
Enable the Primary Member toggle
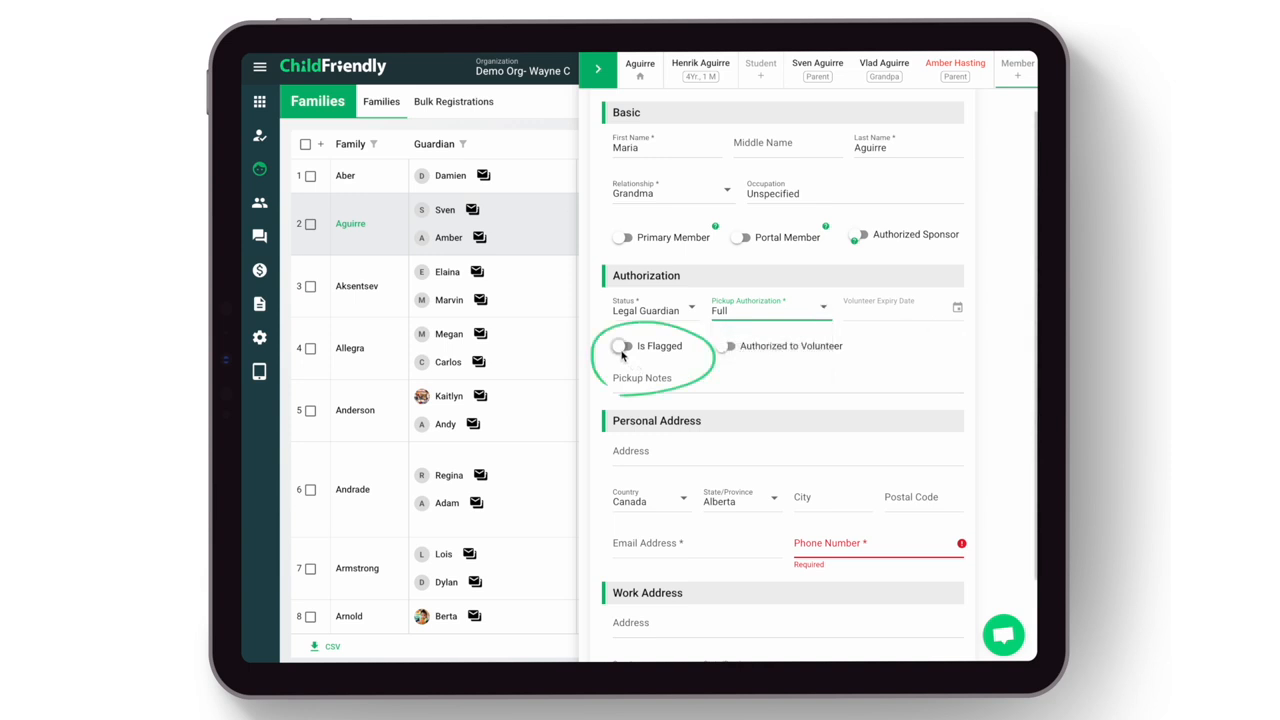tap(623, 238)
